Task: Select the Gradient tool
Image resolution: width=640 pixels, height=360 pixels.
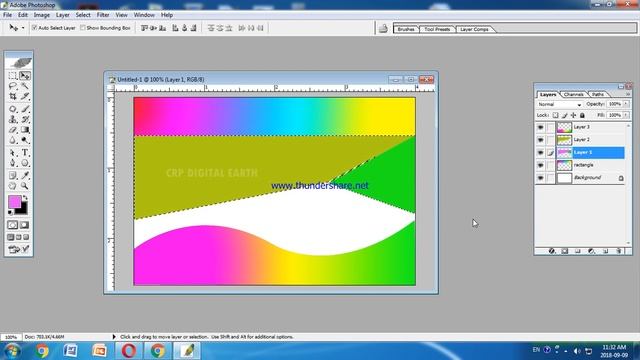Action: click(25, 130)
